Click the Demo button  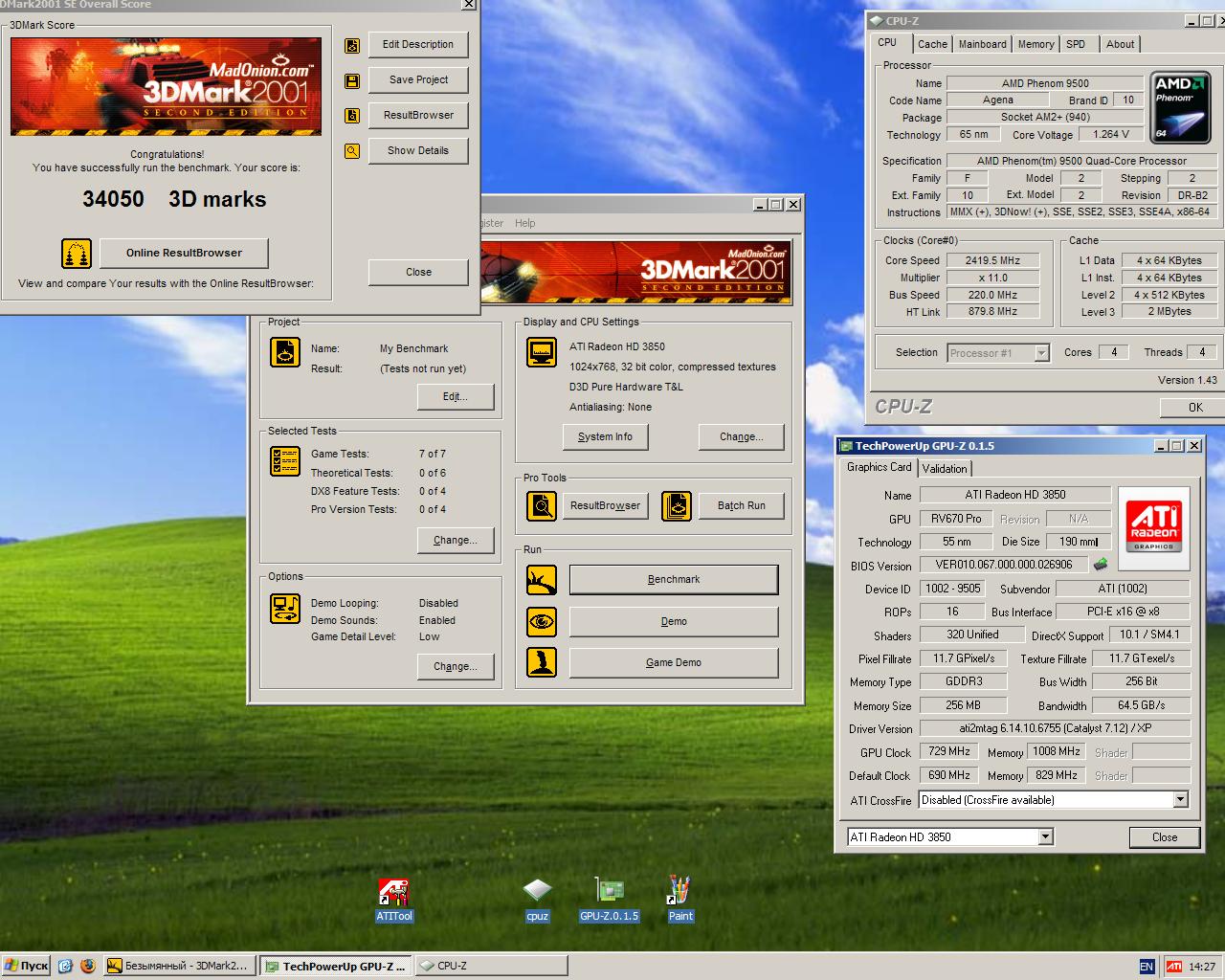point(674,621)
